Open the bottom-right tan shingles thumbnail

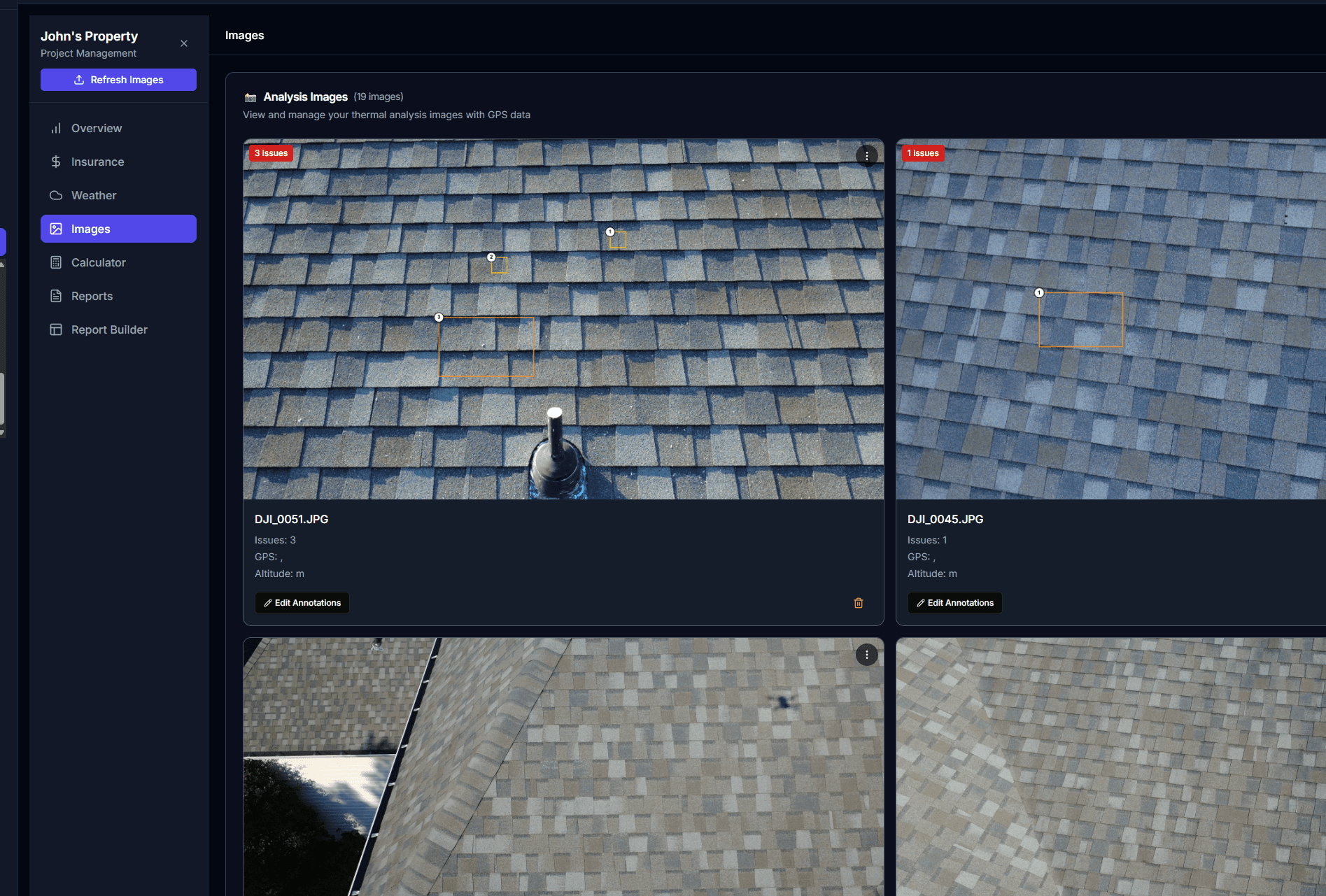pos(1111,767)
